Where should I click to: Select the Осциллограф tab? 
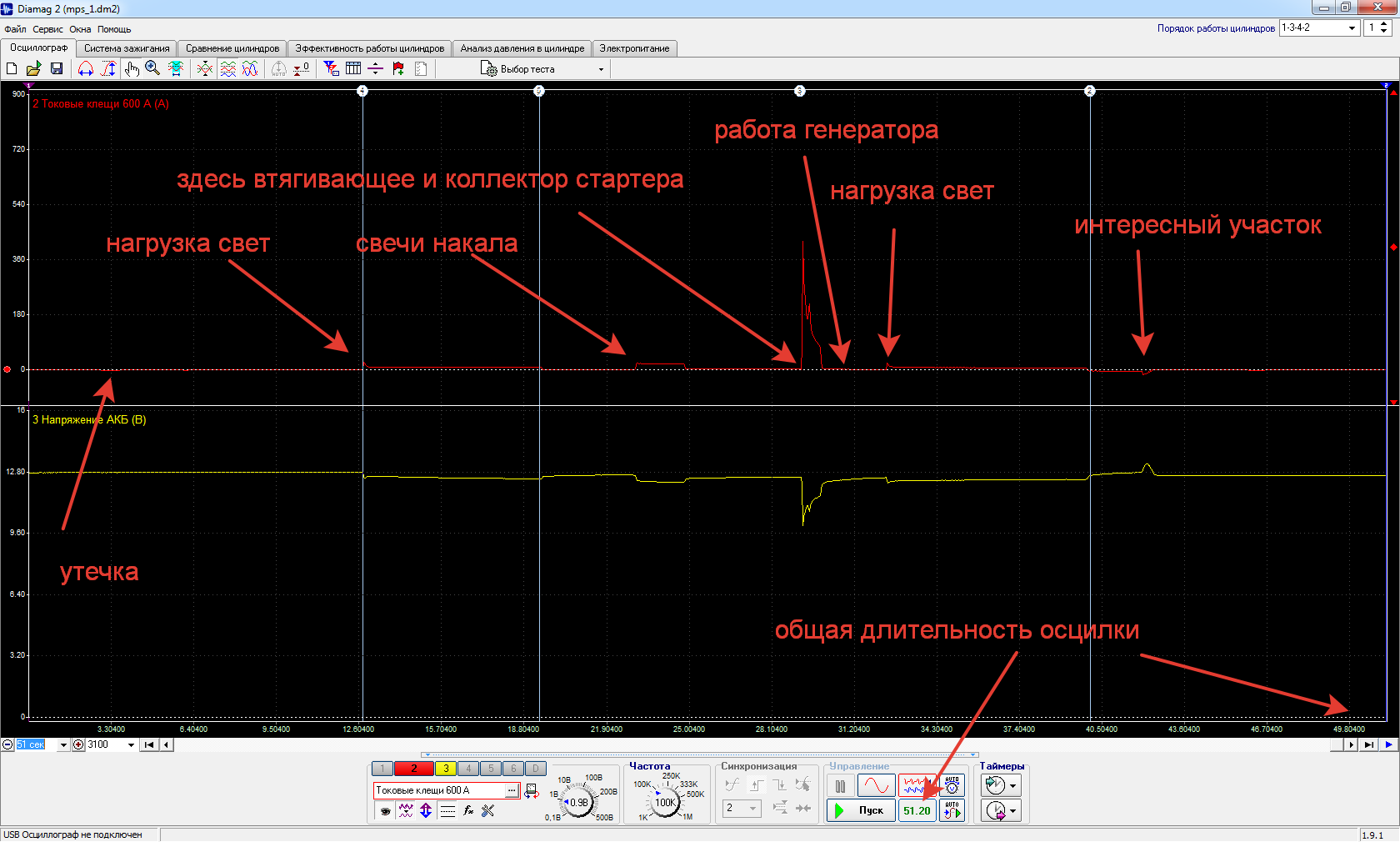(x=38, y=48)
